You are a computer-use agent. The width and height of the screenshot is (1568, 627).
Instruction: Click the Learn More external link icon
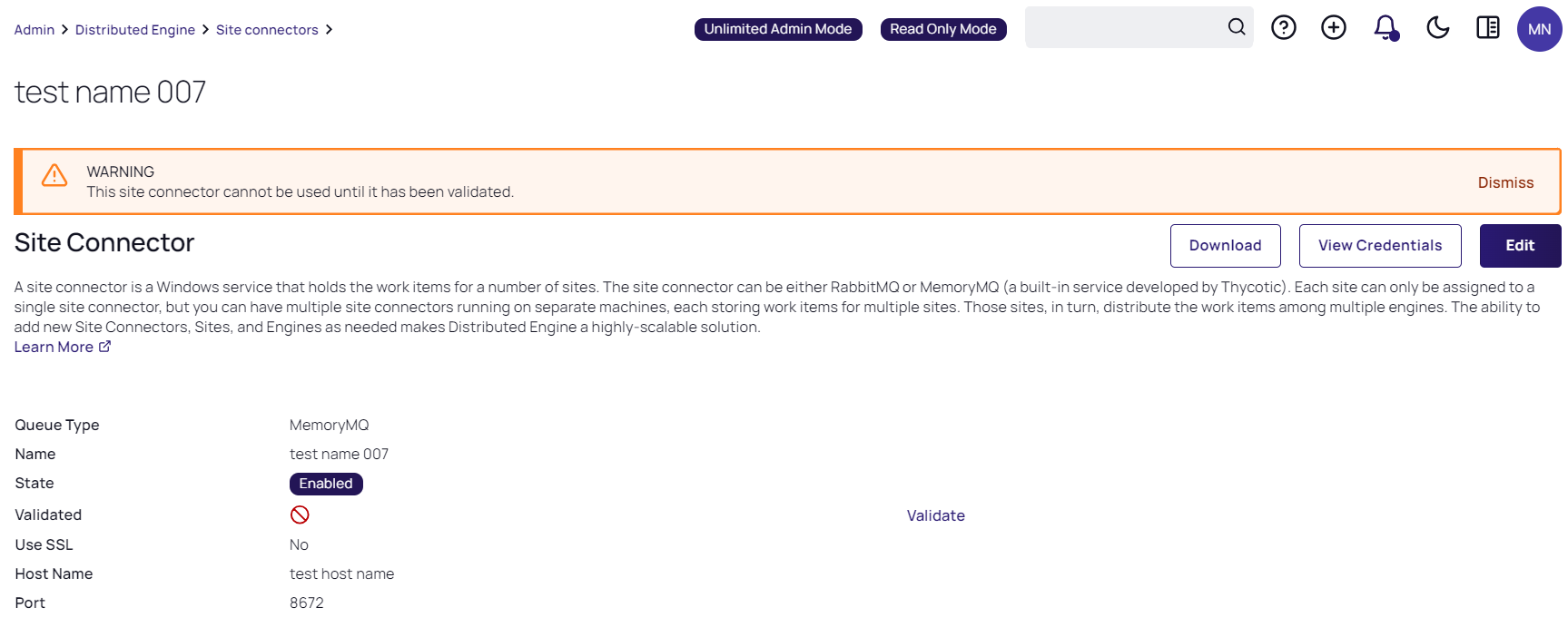point(104,347)
